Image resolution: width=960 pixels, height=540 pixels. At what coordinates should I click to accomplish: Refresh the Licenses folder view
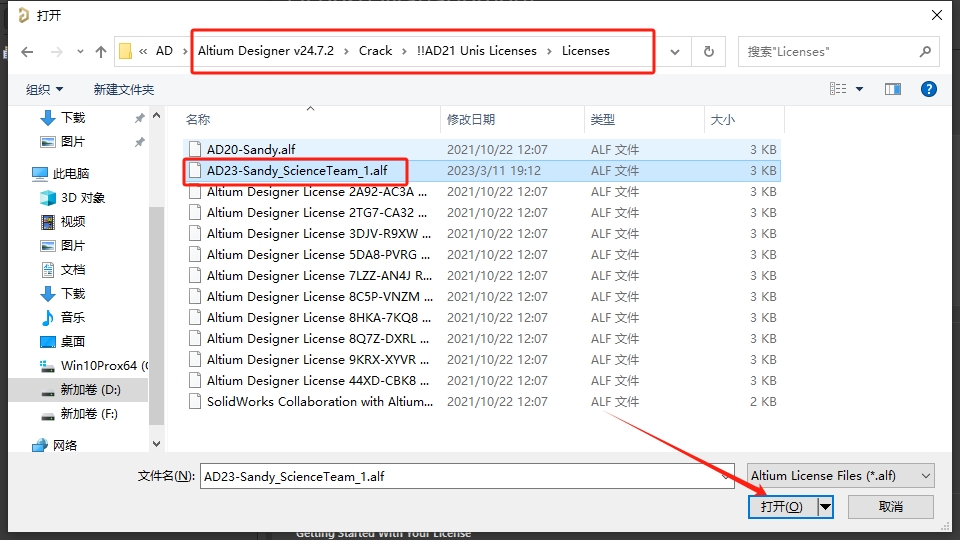(709, 52)
